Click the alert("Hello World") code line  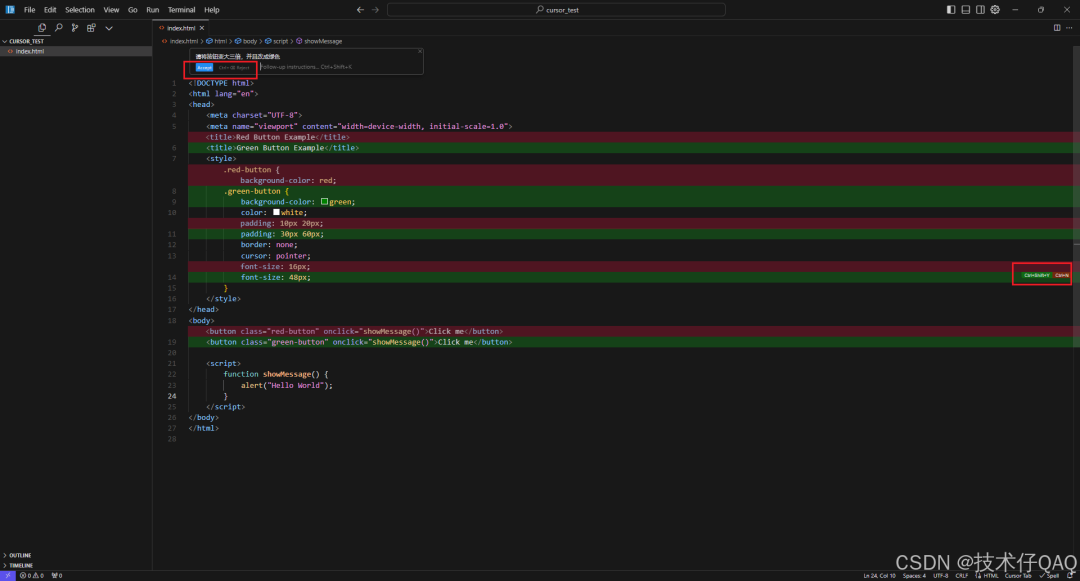(x=287, y=385)
